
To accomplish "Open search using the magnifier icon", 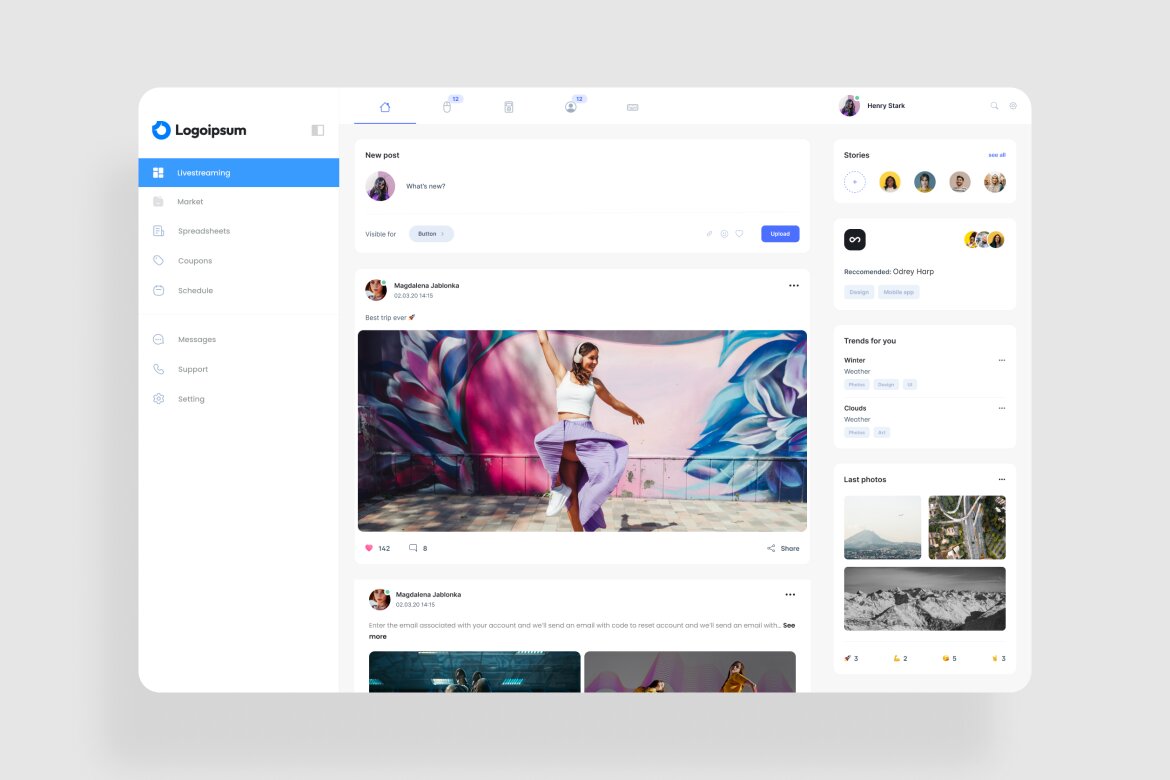I will [994, 105].
